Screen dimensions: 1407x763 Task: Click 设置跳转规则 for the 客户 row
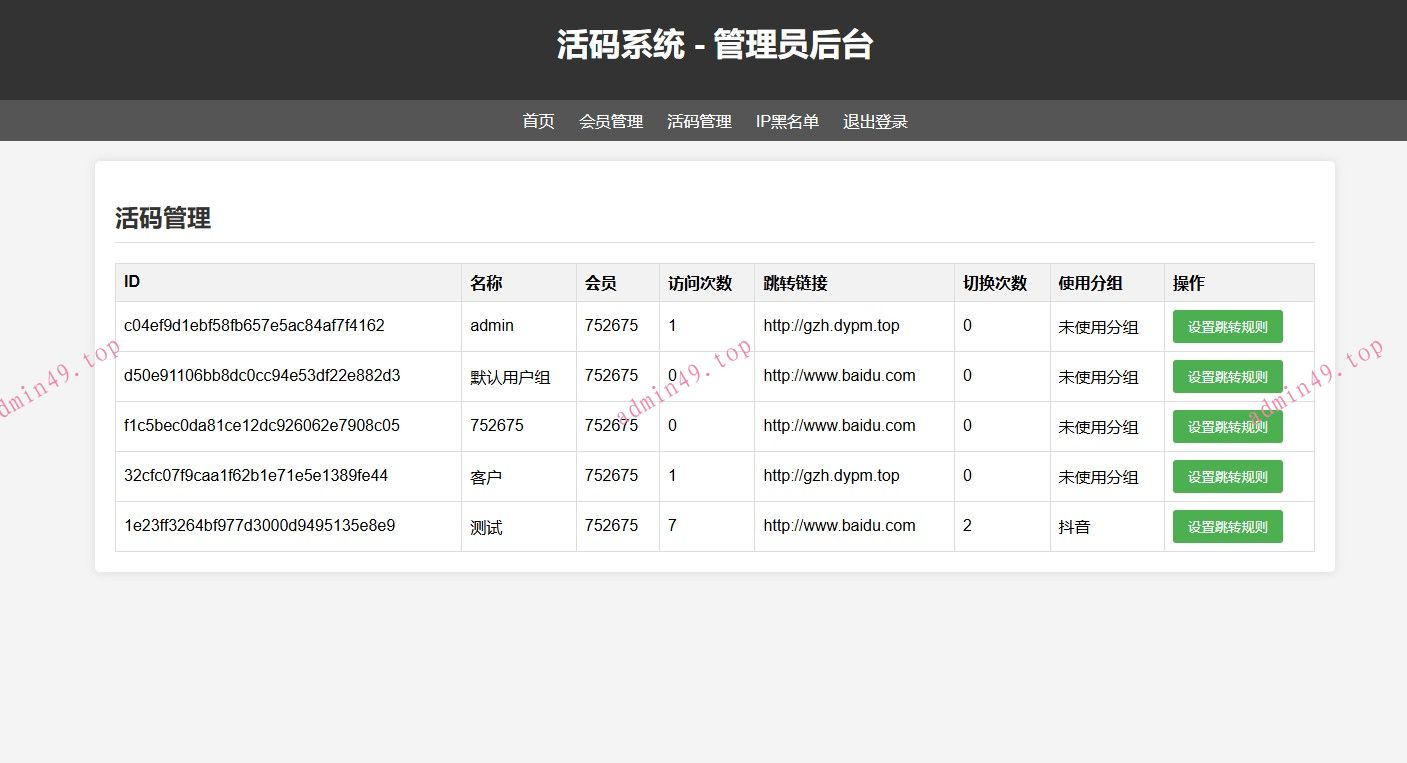point(1227,476)
